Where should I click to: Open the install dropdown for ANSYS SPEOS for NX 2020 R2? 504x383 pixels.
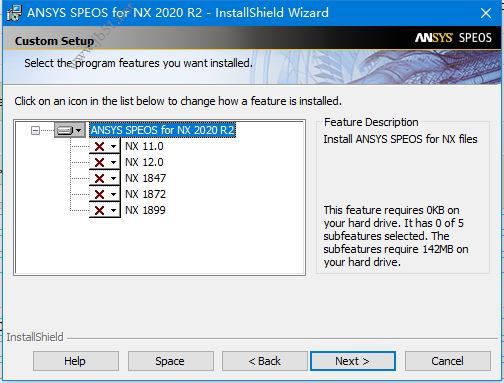tap(70, 130)
